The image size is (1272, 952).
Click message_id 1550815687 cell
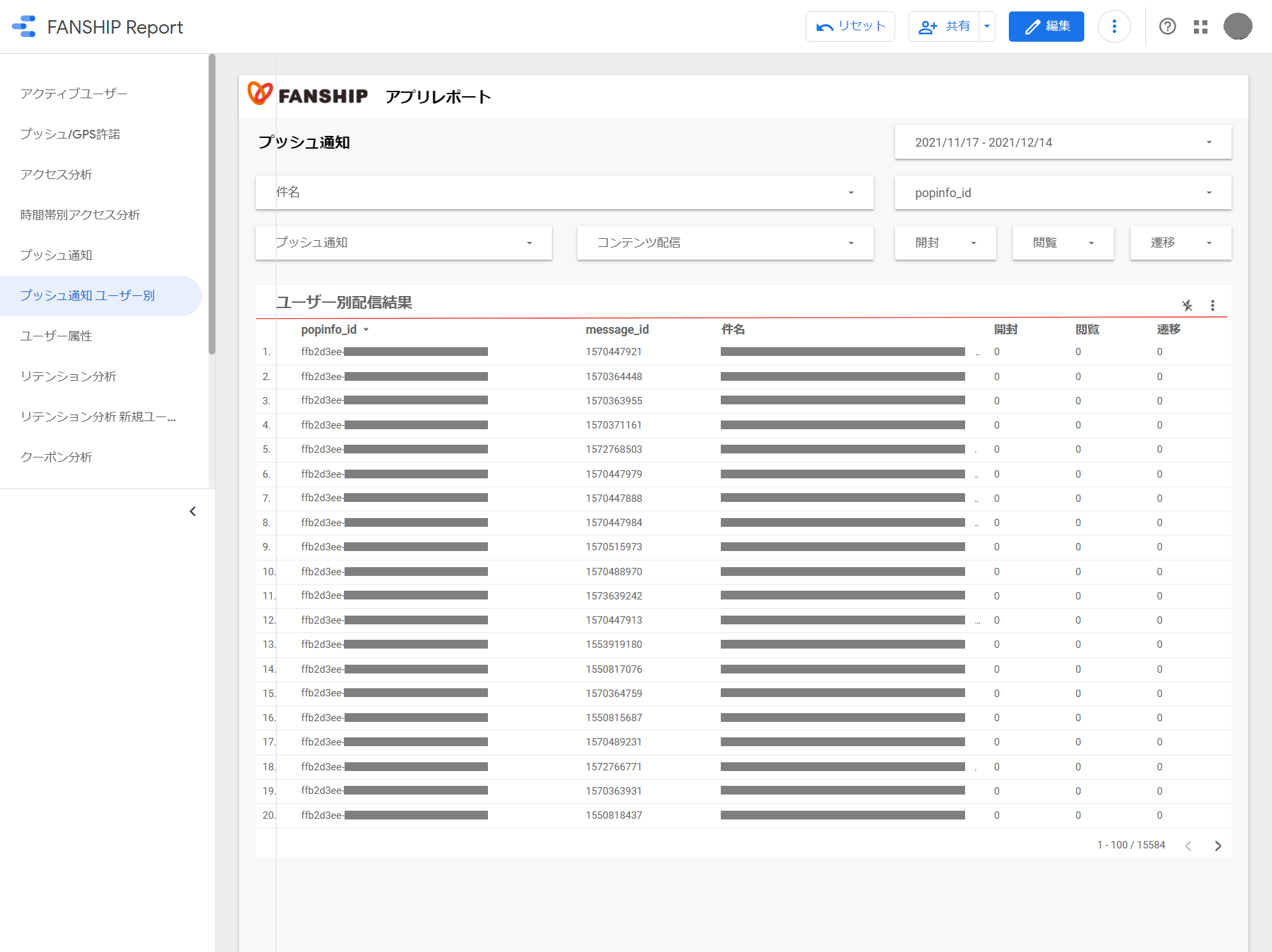614,718
